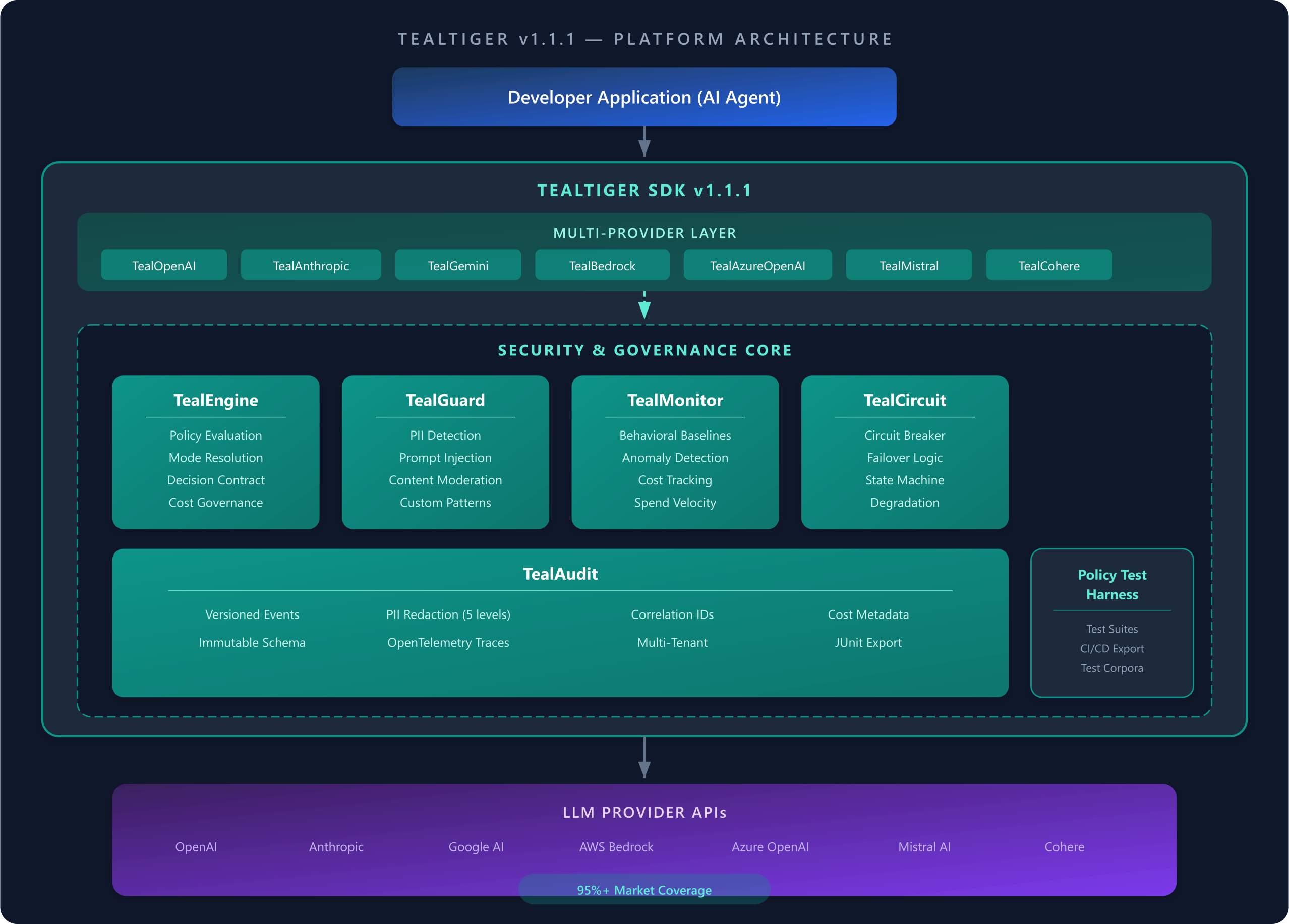Click PII Redaction (5 levels) item

448,614
